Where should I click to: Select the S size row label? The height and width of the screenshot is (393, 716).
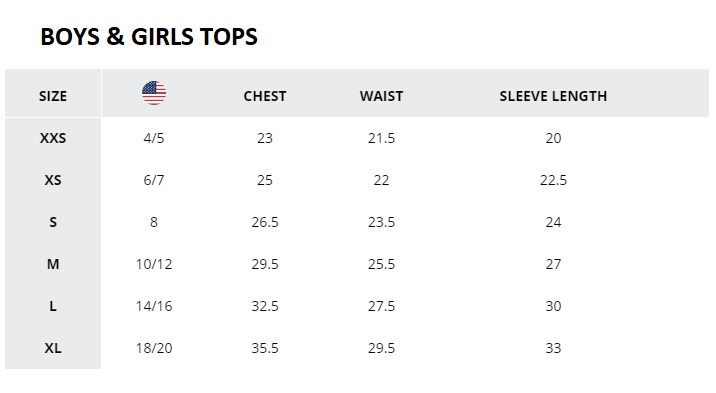click(53, 222)
